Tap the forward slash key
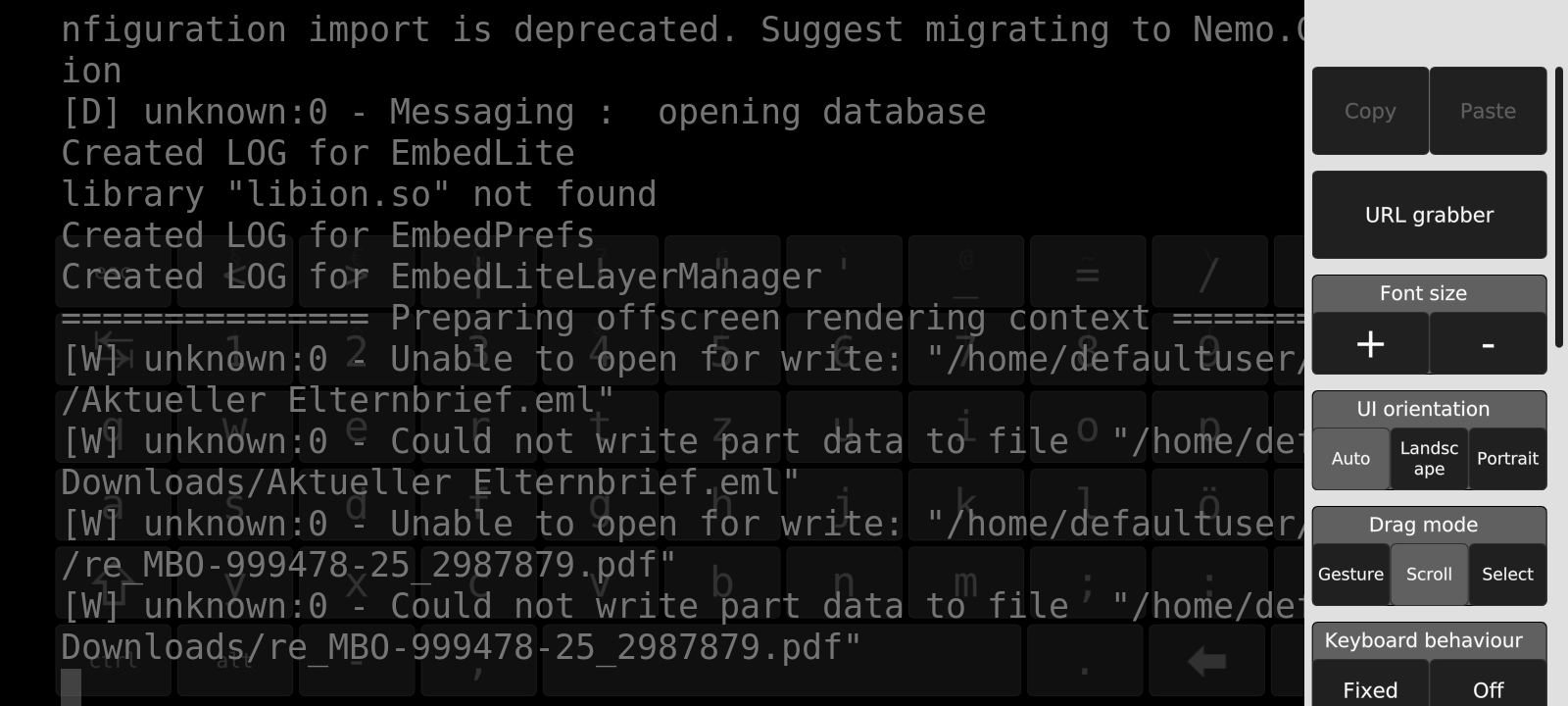 pos(1208,273)
